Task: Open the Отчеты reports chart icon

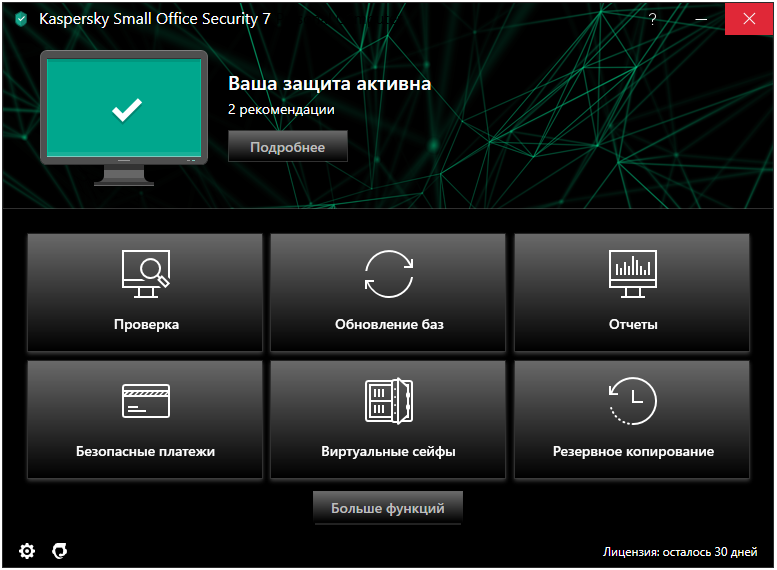Action: point(633,274)
